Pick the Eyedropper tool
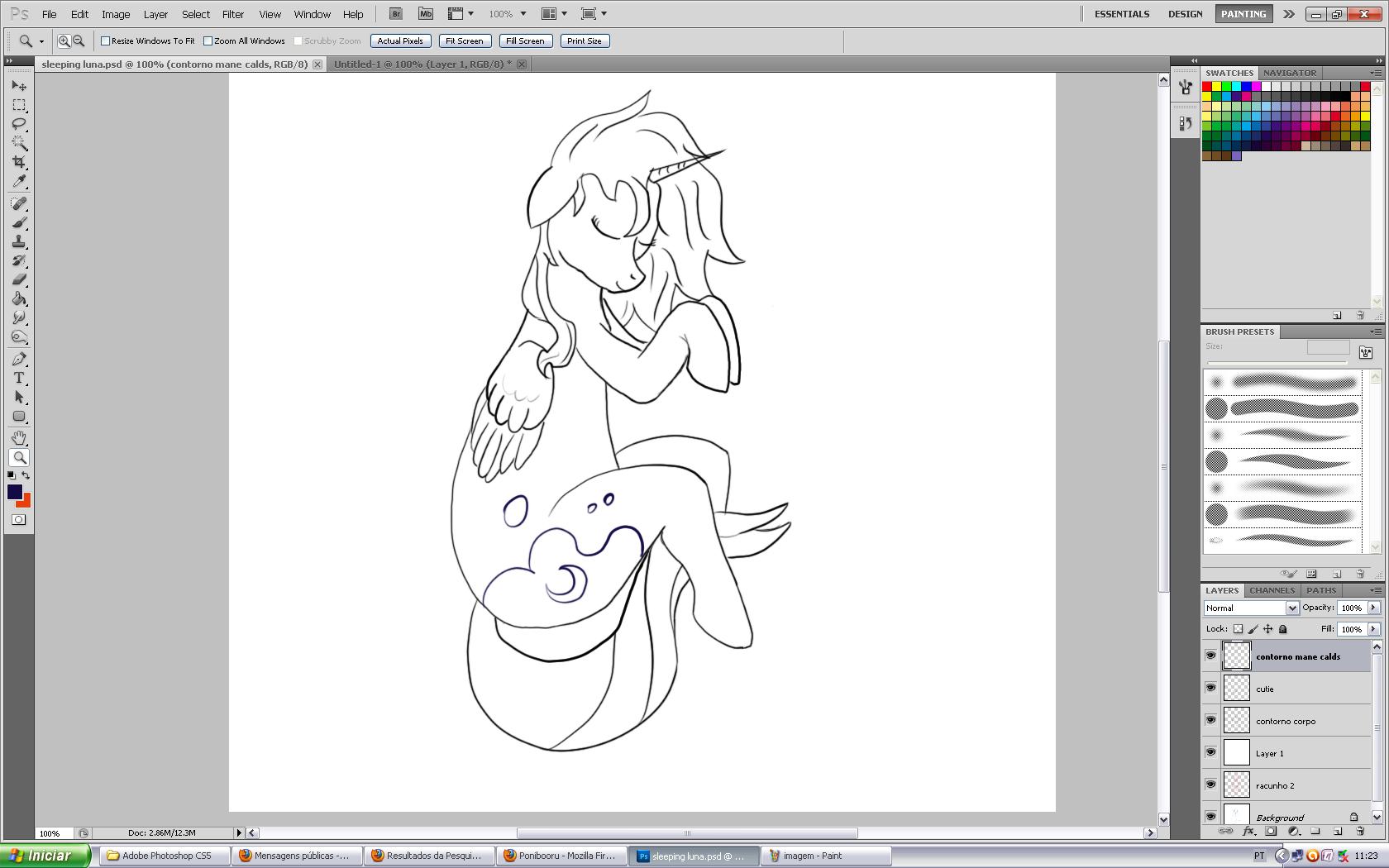 click(x=19, y=182)
